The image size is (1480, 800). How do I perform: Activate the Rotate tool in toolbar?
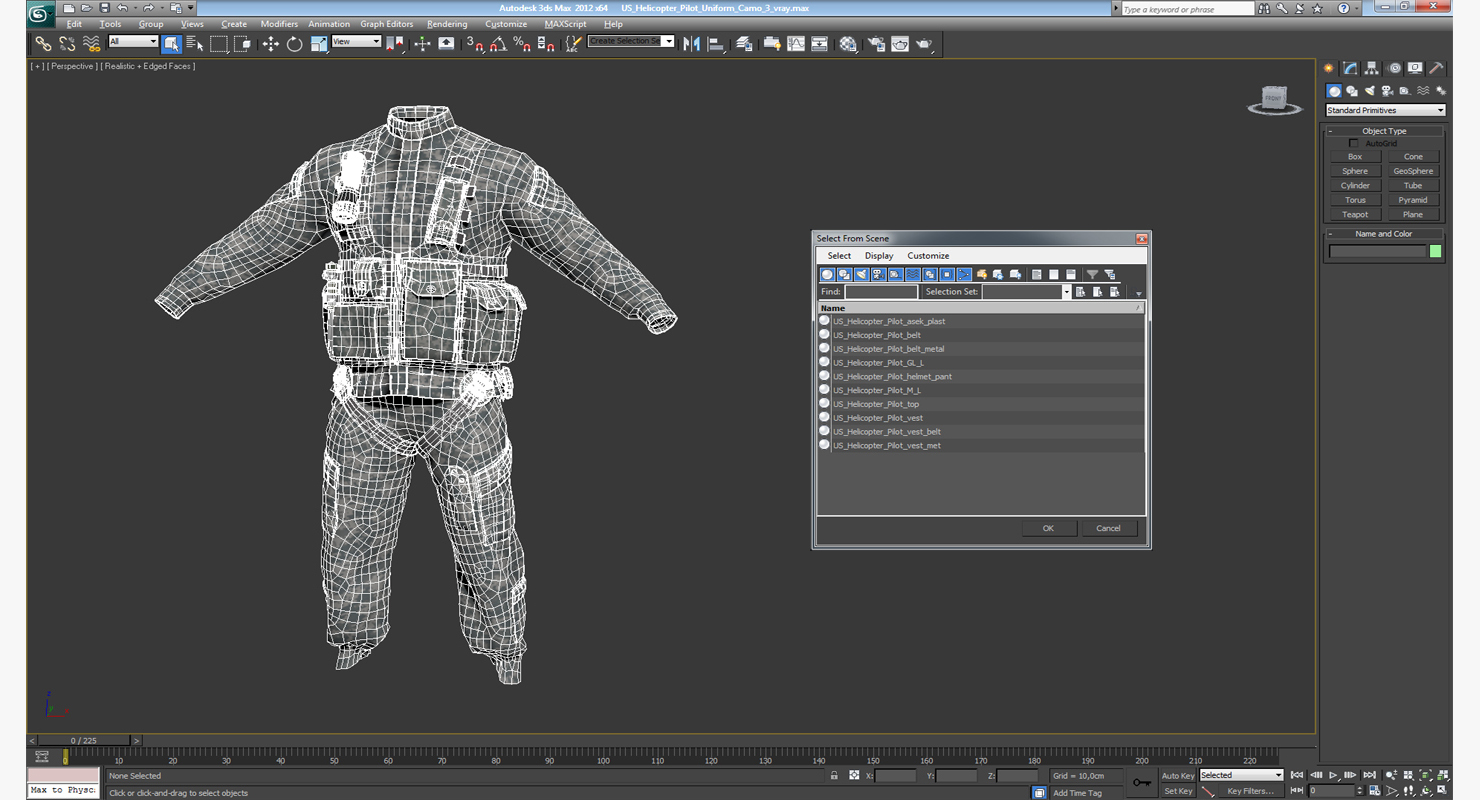pyautogui.click(x=294, y=44)
